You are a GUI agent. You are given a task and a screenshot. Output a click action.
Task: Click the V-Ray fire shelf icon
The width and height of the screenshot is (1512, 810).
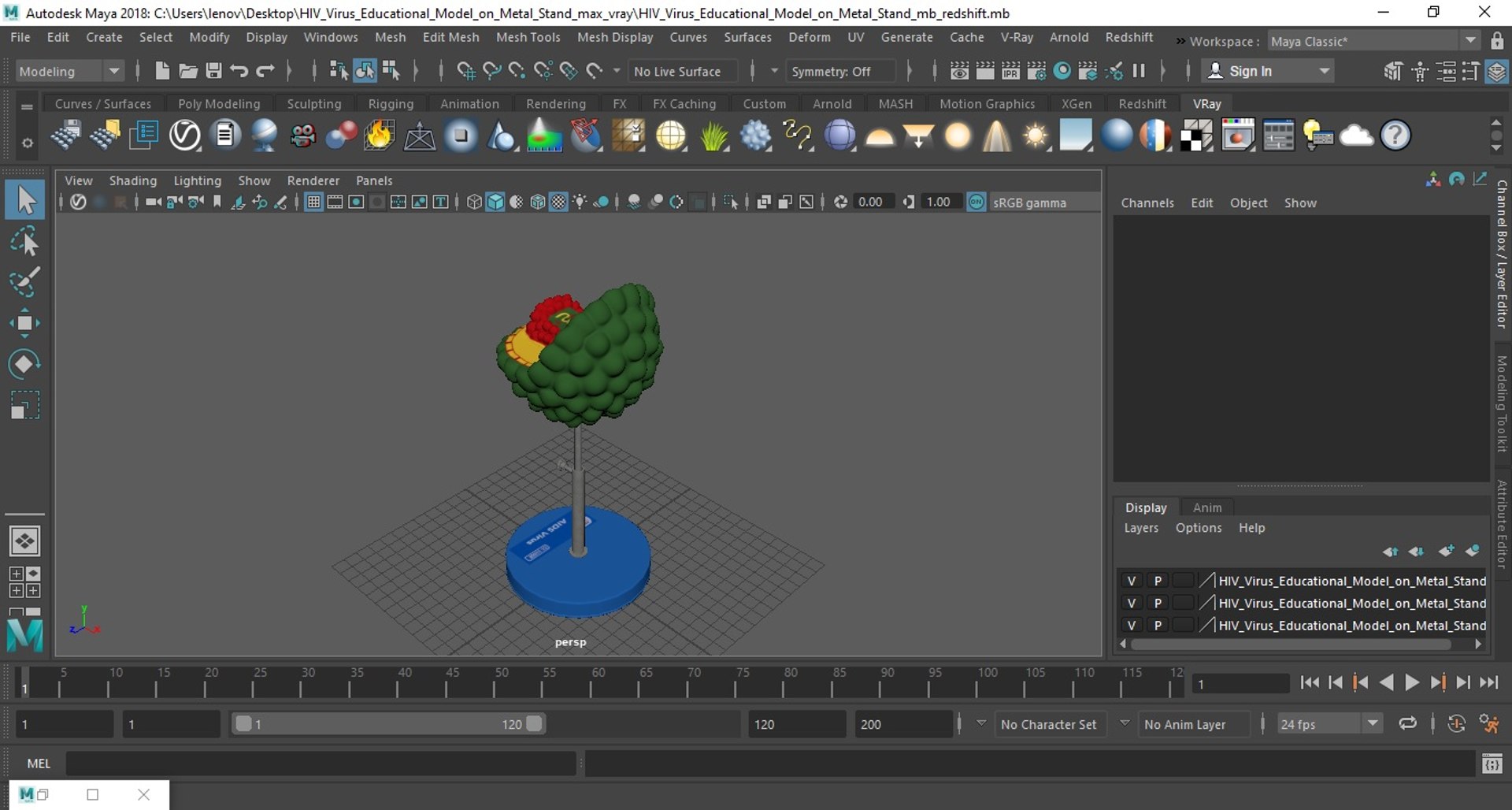pyautogui.click(x=379, y=136)
